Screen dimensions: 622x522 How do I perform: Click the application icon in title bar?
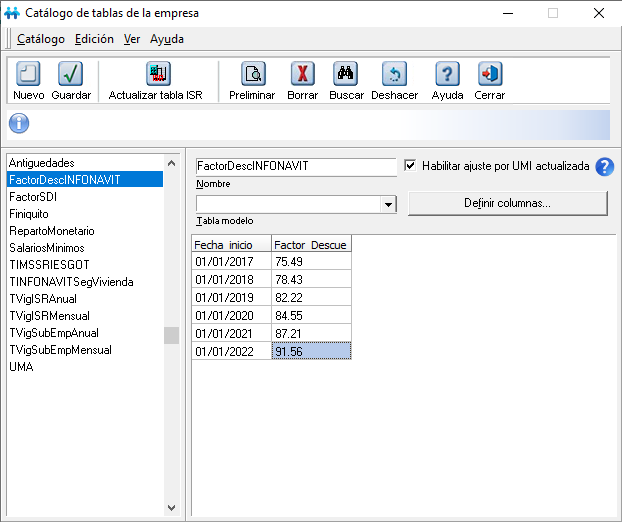[x=12, y=13]
